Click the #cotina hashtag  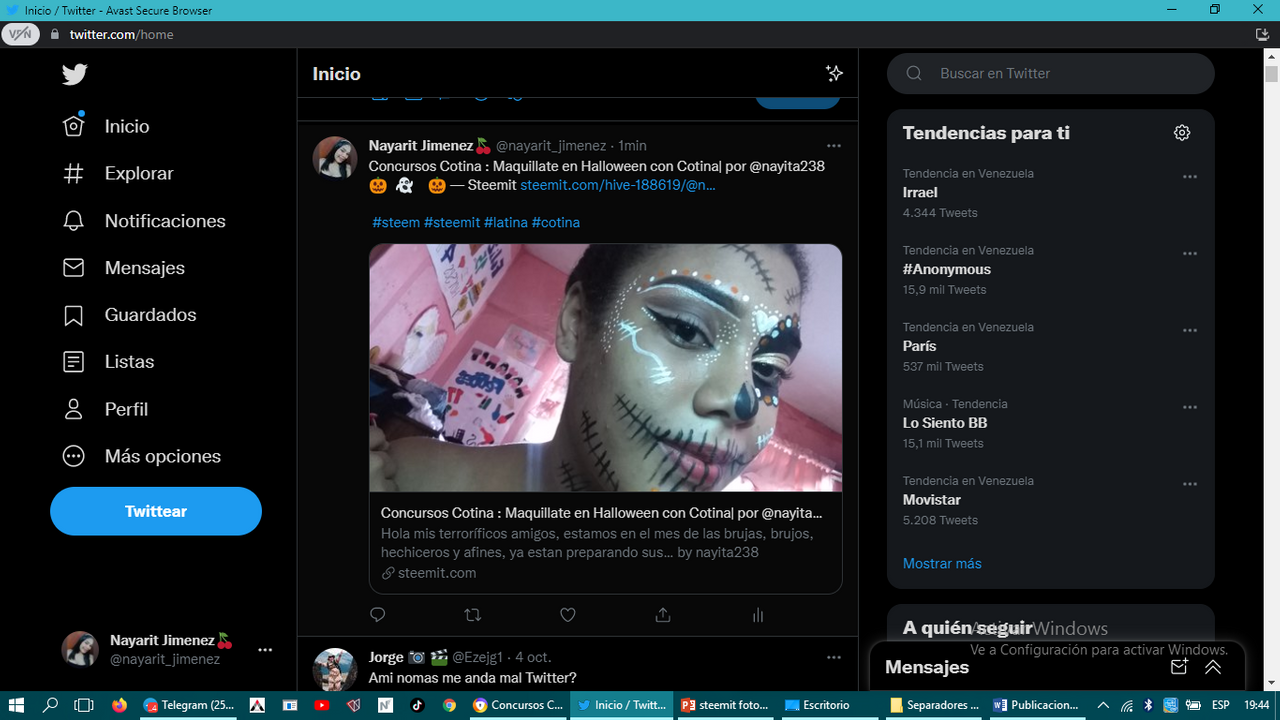[556, 222]
